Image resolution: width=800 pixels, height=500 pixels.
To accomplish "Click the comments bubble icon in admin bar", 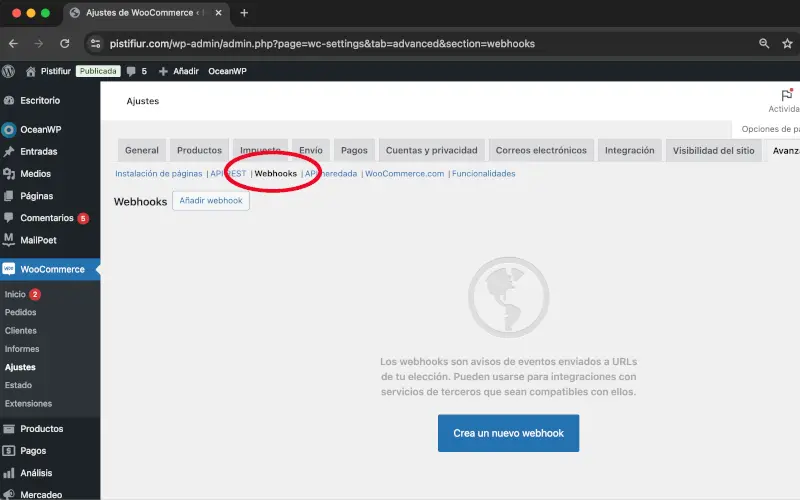I will point(131,71).
